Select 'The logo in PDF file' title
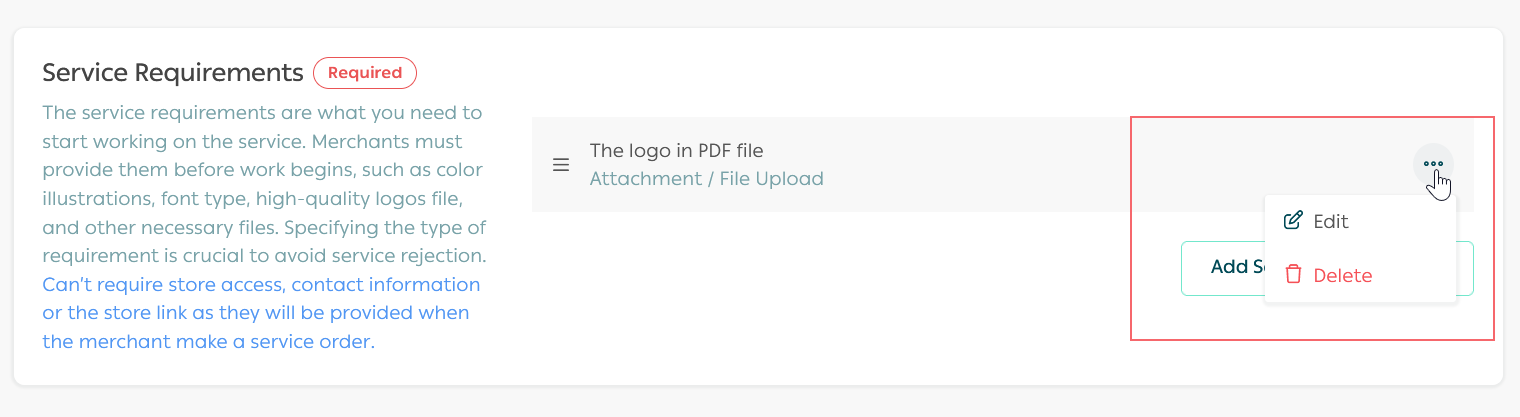 point(676,151)
